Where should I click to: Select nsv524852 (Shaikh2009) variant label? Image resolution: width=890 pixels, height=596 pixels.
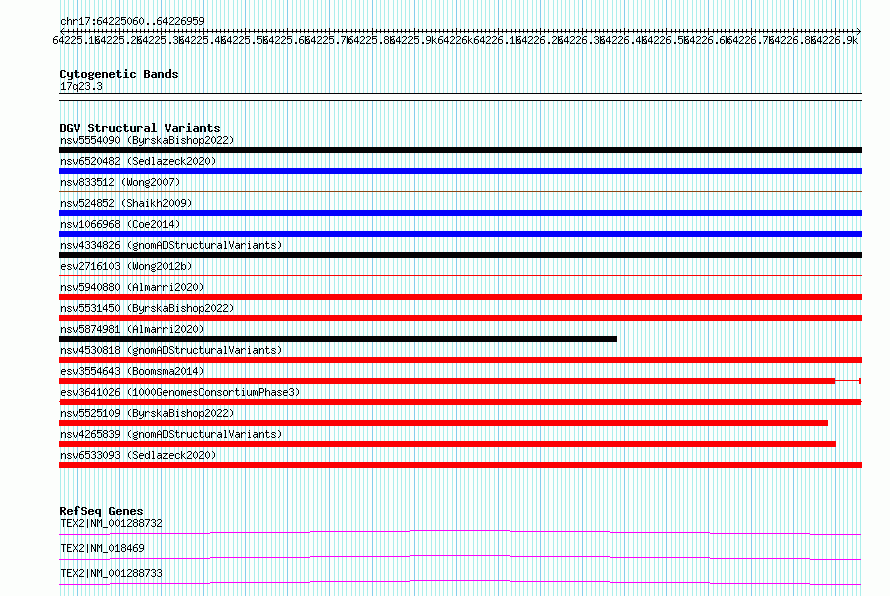(126, 203)
